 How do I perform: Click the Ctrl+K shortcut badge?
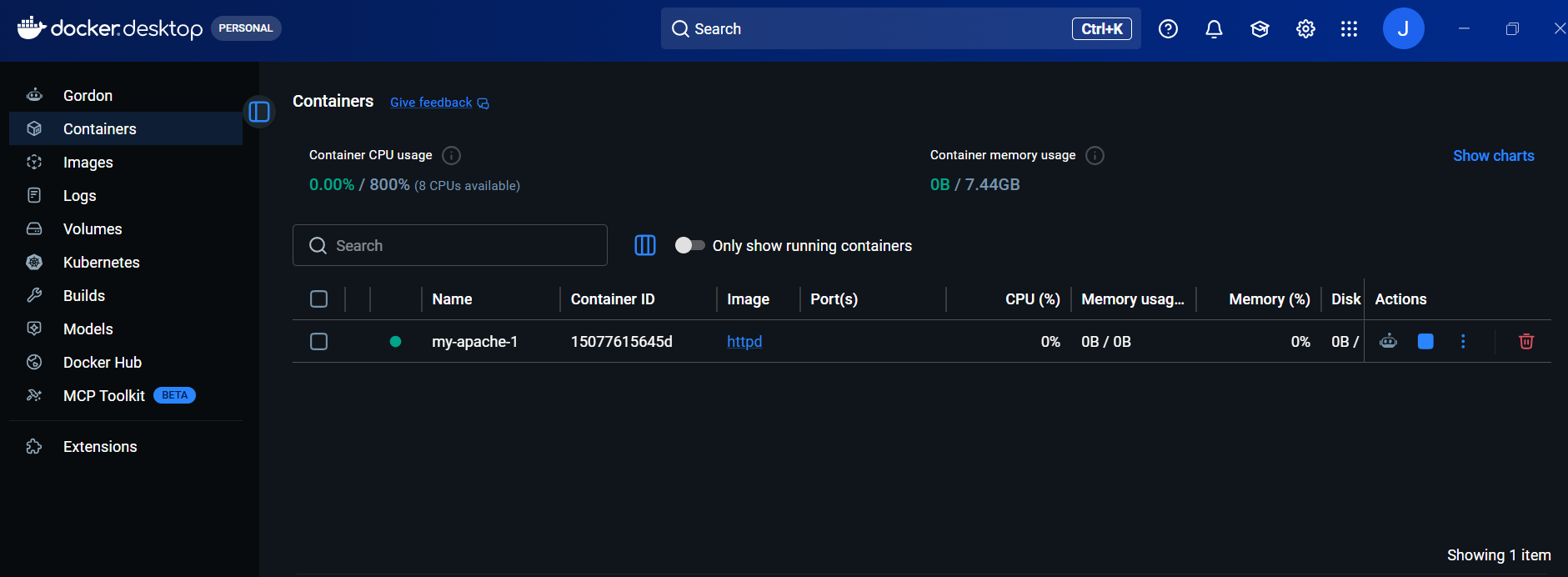tap(1101, 28)
